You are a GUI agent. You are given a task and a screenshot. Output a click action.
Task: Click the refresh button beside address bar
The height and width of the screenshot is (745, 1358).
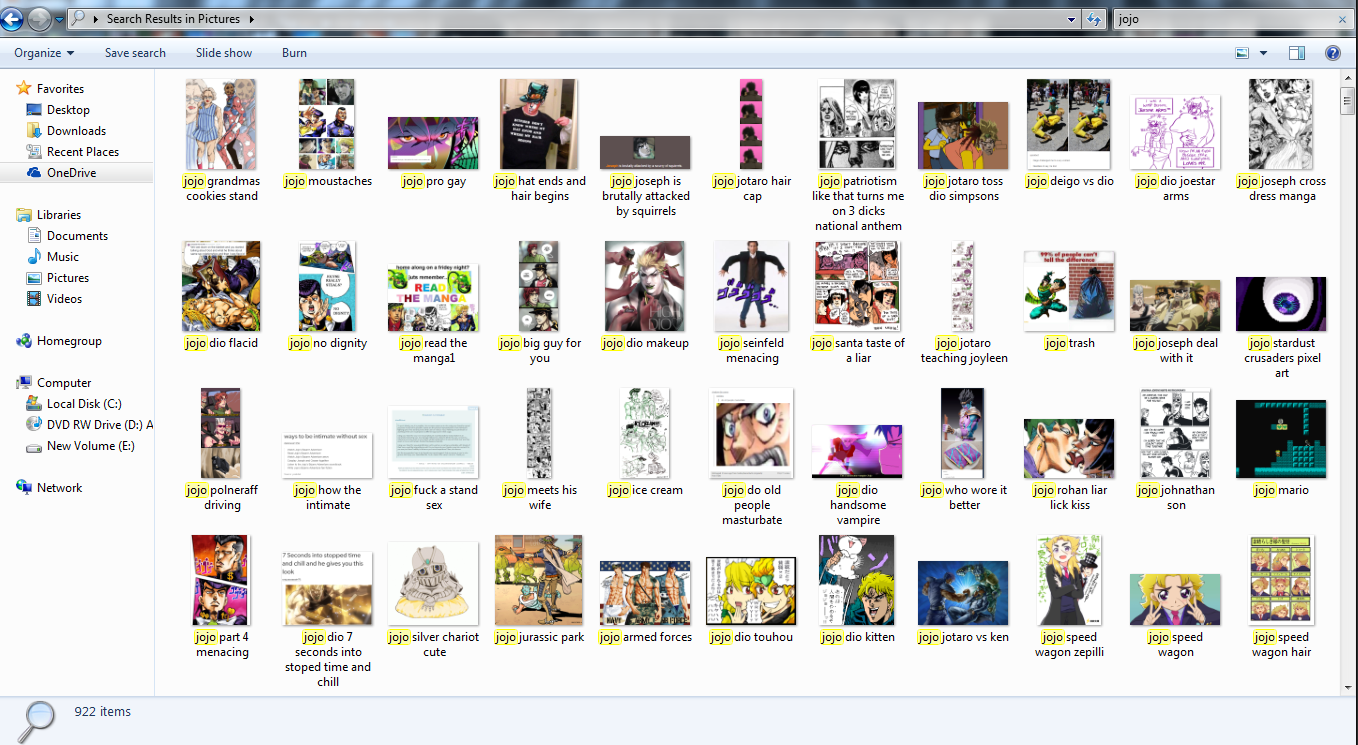pos(1094,19)
